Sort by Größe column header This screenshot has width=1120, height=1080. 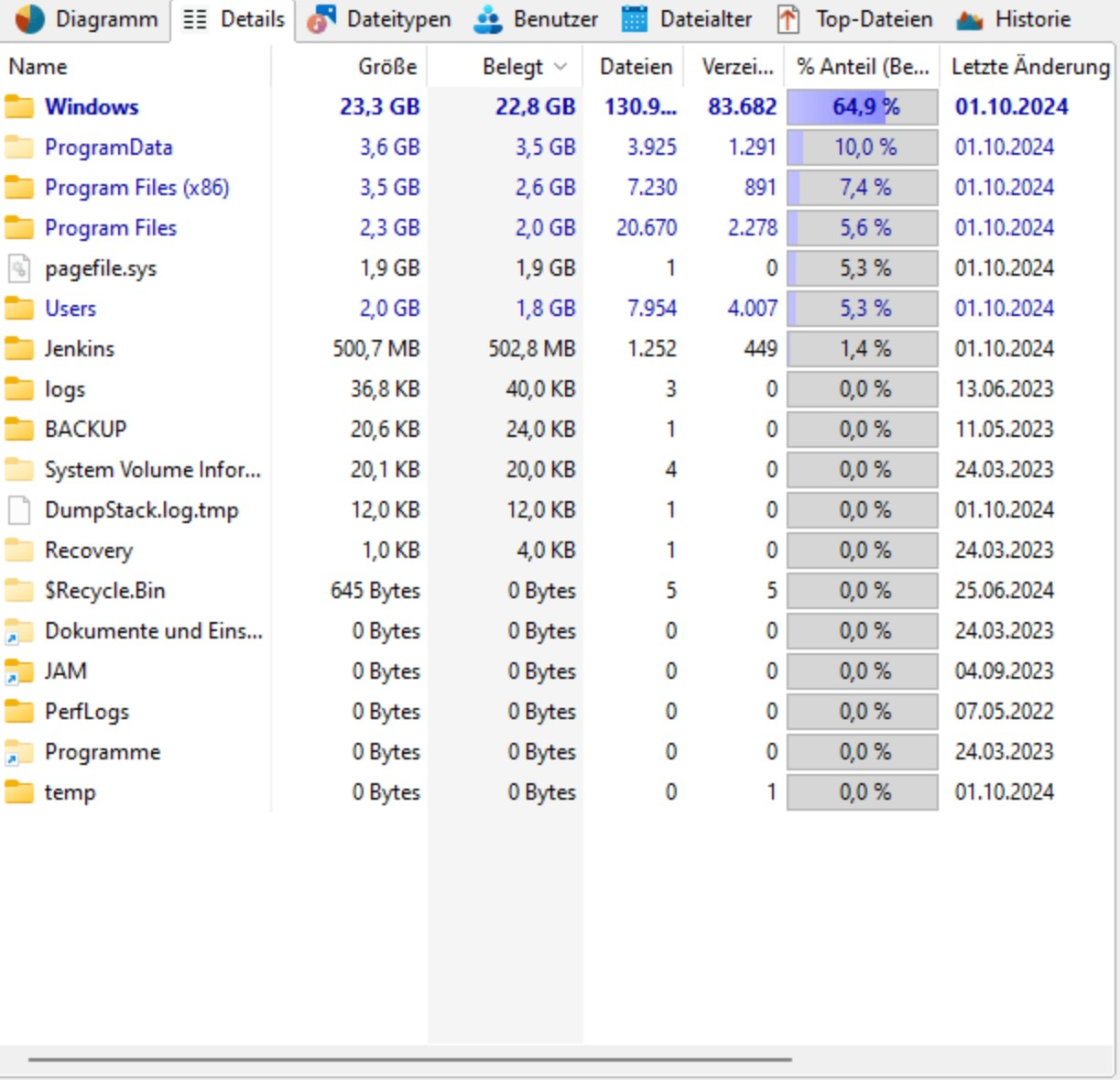349,67
